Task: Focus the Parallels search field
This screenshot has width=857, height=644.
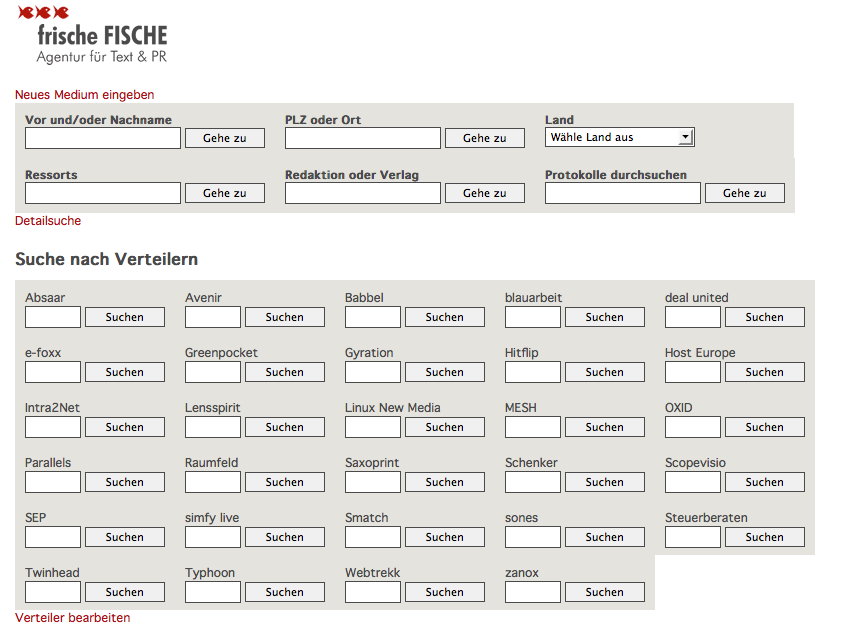Action: pyautogui.click(x=52, y=482)
